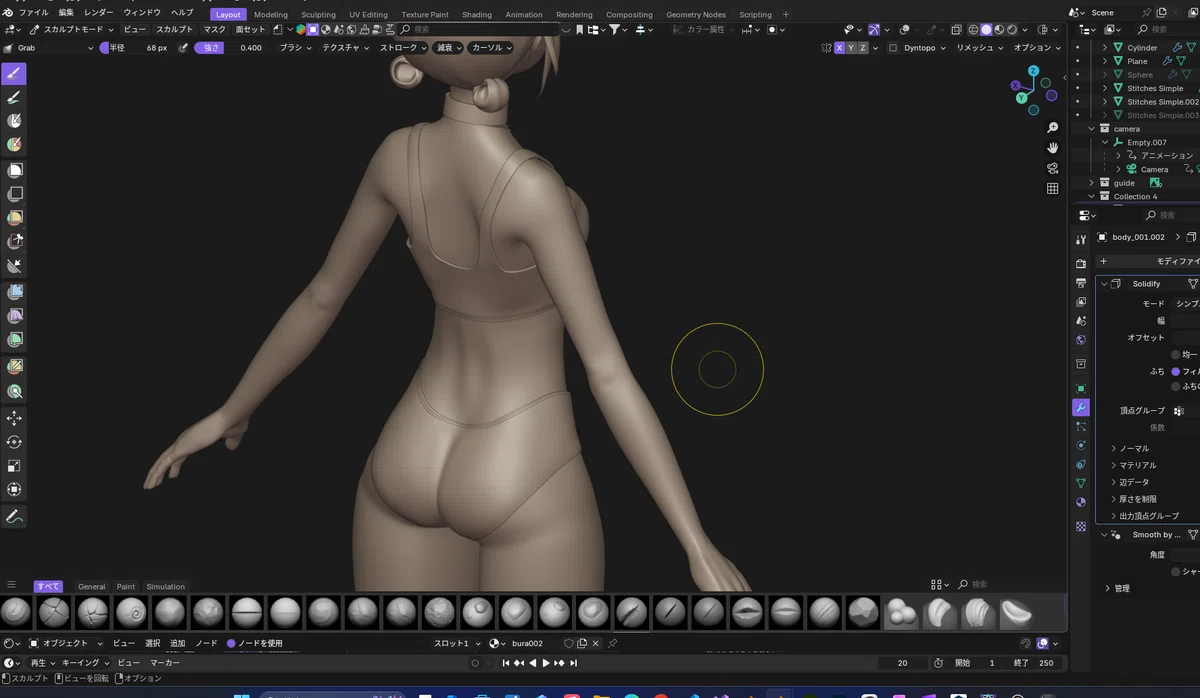Select the first brush thumbnail in shelf
This screenshot has width=1200, height=698.
[x=15, y=612]
